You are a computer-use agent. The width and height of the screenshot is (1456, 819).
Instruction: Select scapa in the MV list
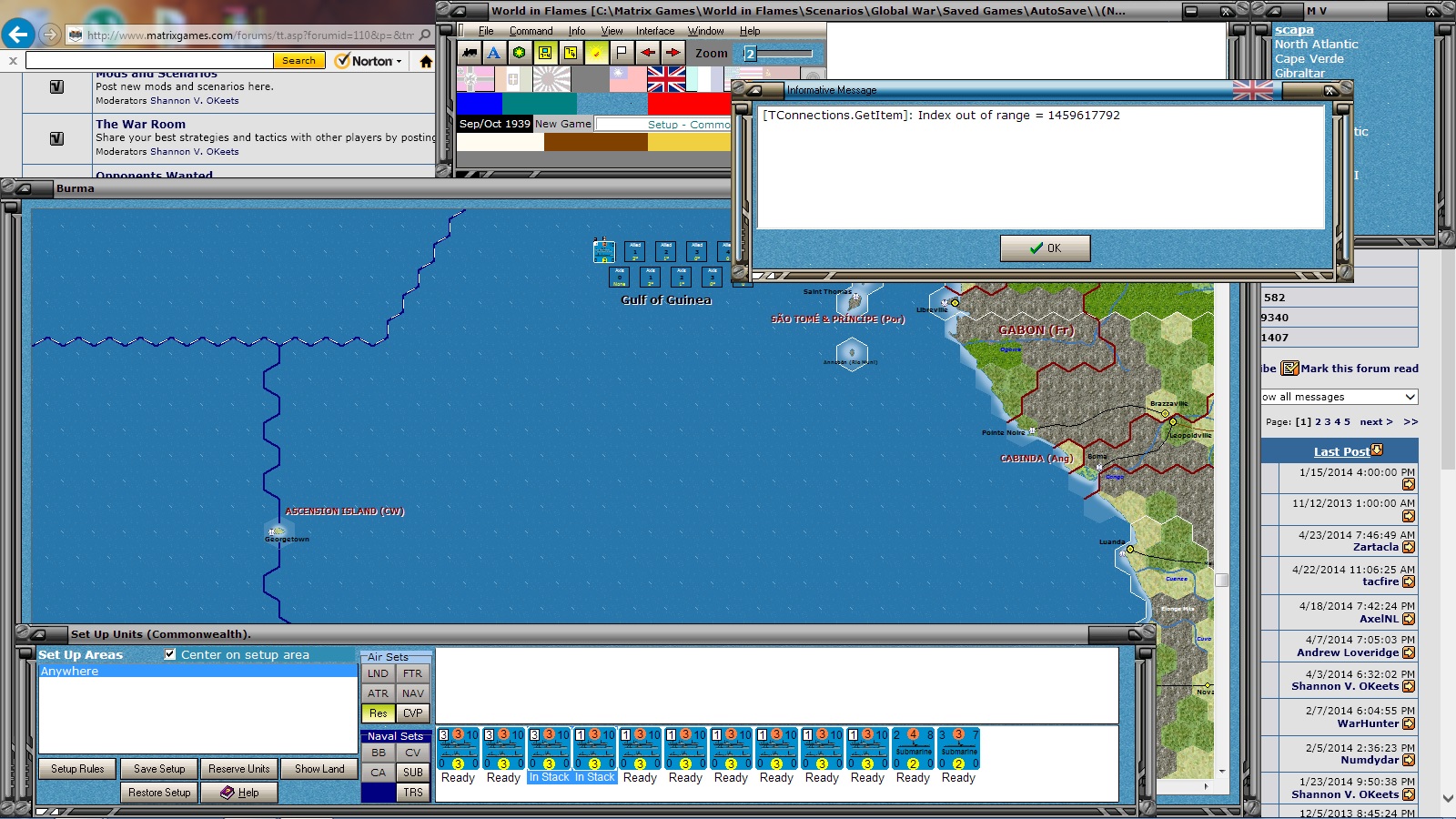point(1294,30)
